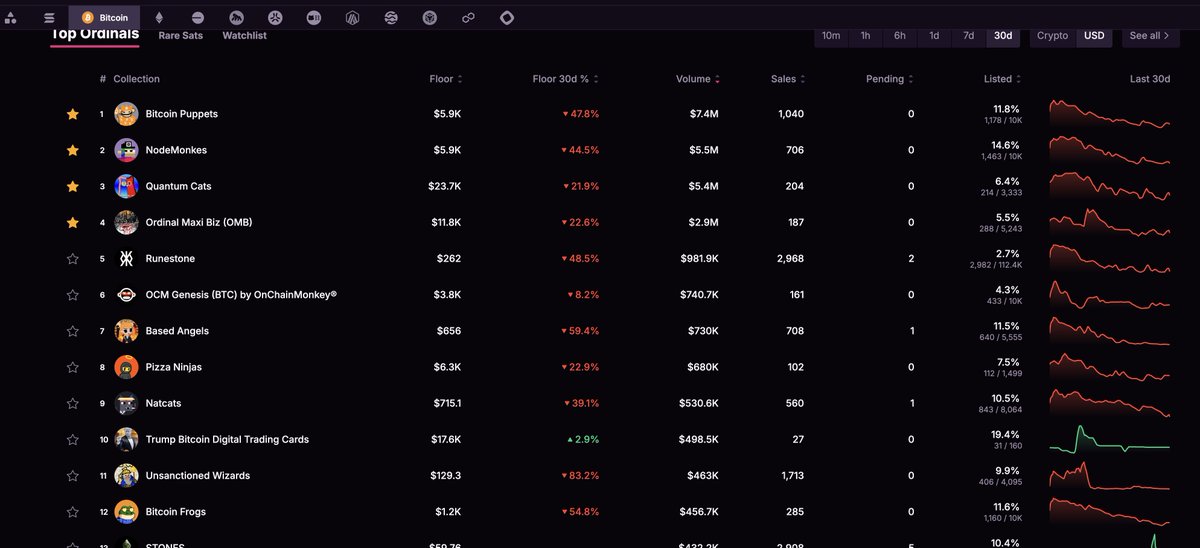Select the split-circle chain icon

click(x=314, y=18)
